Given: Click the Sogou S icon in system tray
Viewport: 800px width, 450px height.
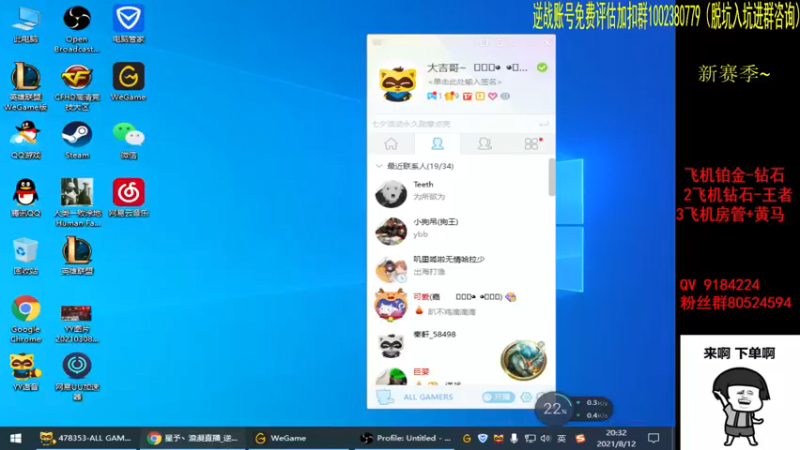Looking at the screenshot, I should pyautogui.click(x=580, y=438).
